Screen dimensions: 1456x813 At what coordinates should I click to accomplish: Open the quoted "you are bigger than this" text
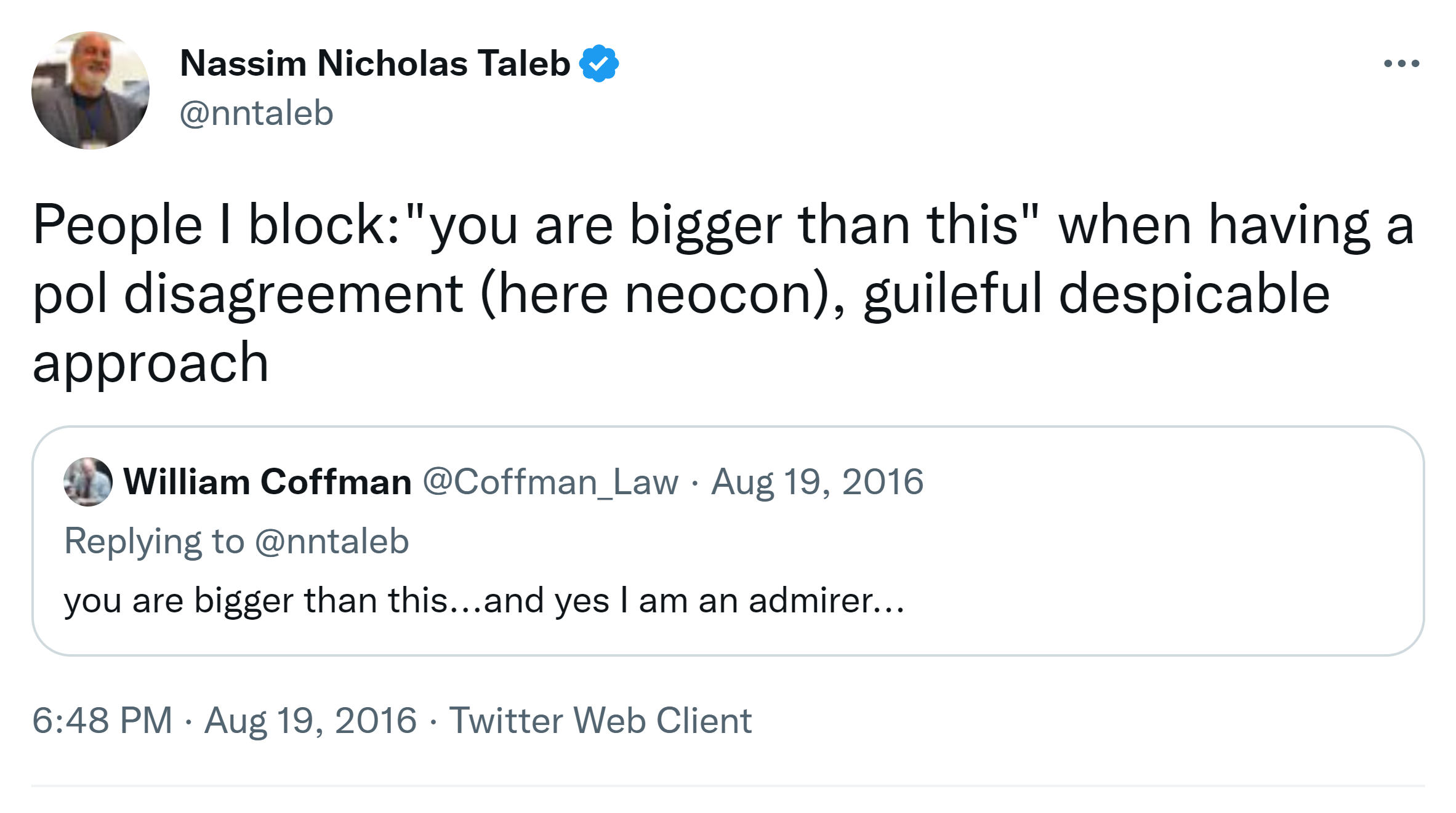(255, 601)
